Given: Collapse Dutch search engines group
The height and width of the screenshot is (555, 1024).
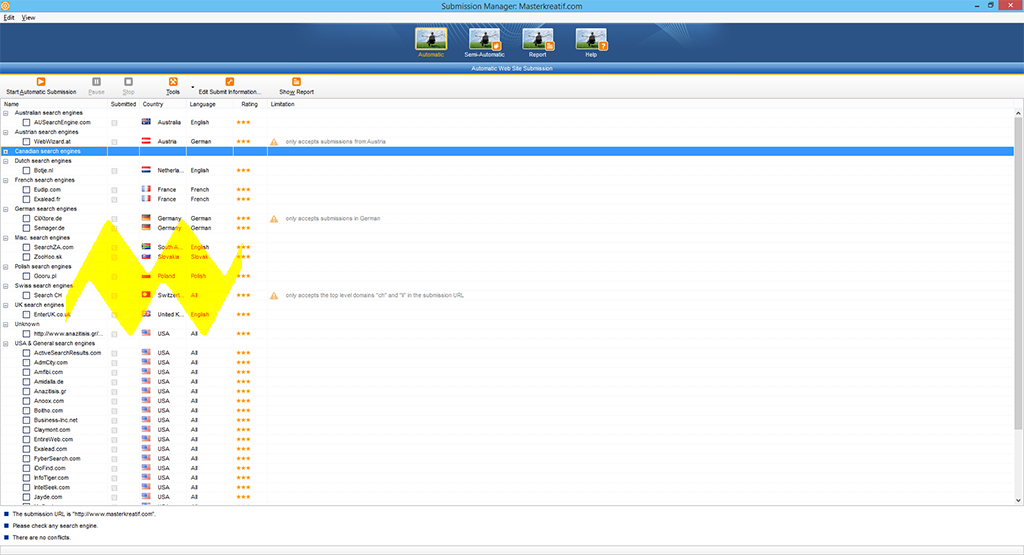Looking at the screenshot, I should tap(6, 161).
